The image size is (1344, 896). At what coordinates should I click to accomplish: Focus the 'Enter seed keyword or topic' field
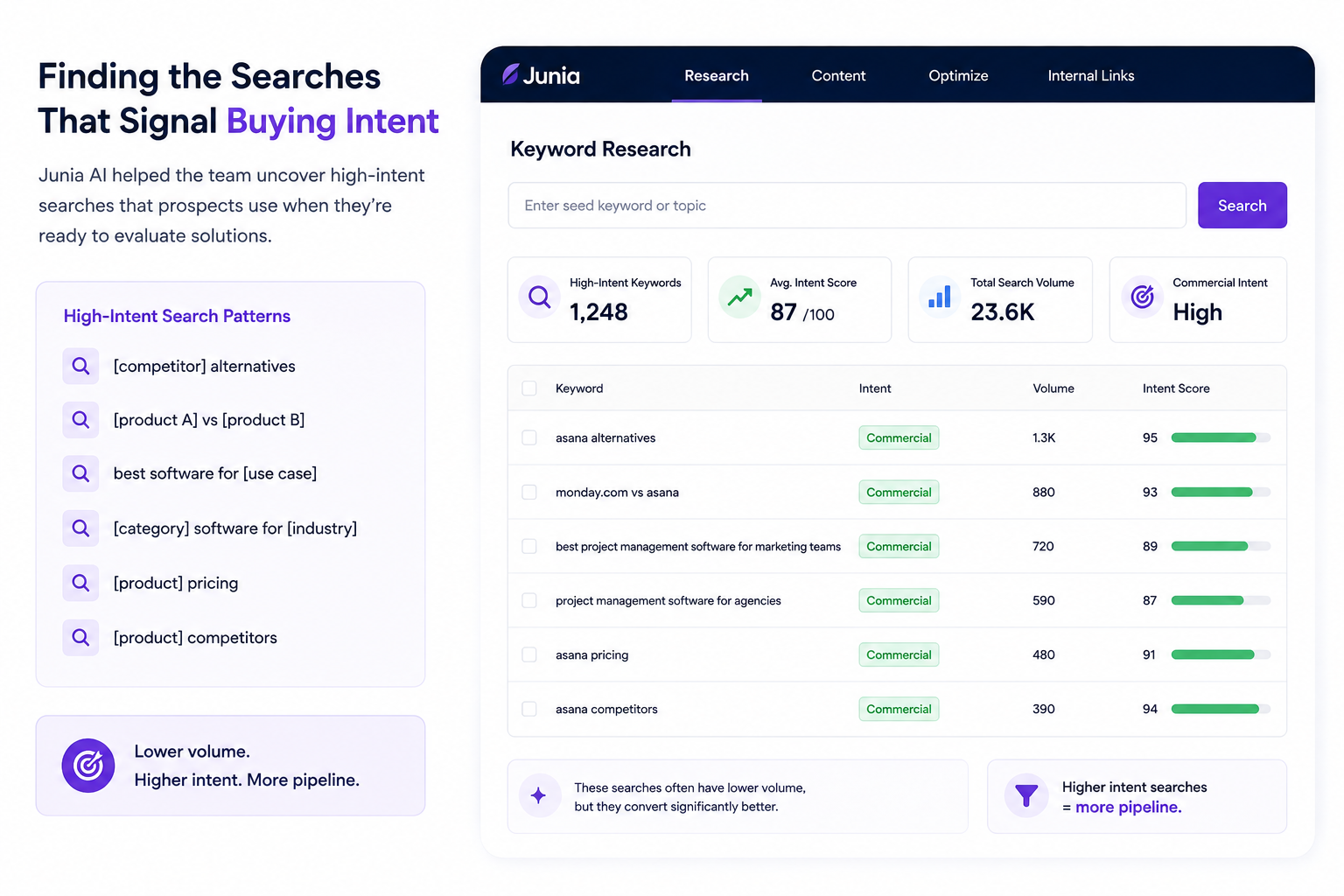(x=847, y=206)
